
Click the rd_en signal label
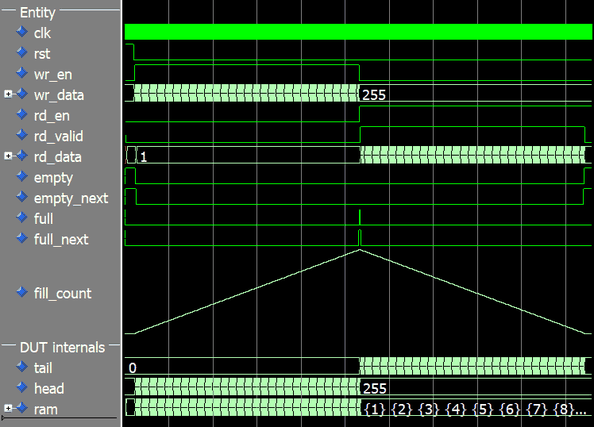tap(52, 116)
